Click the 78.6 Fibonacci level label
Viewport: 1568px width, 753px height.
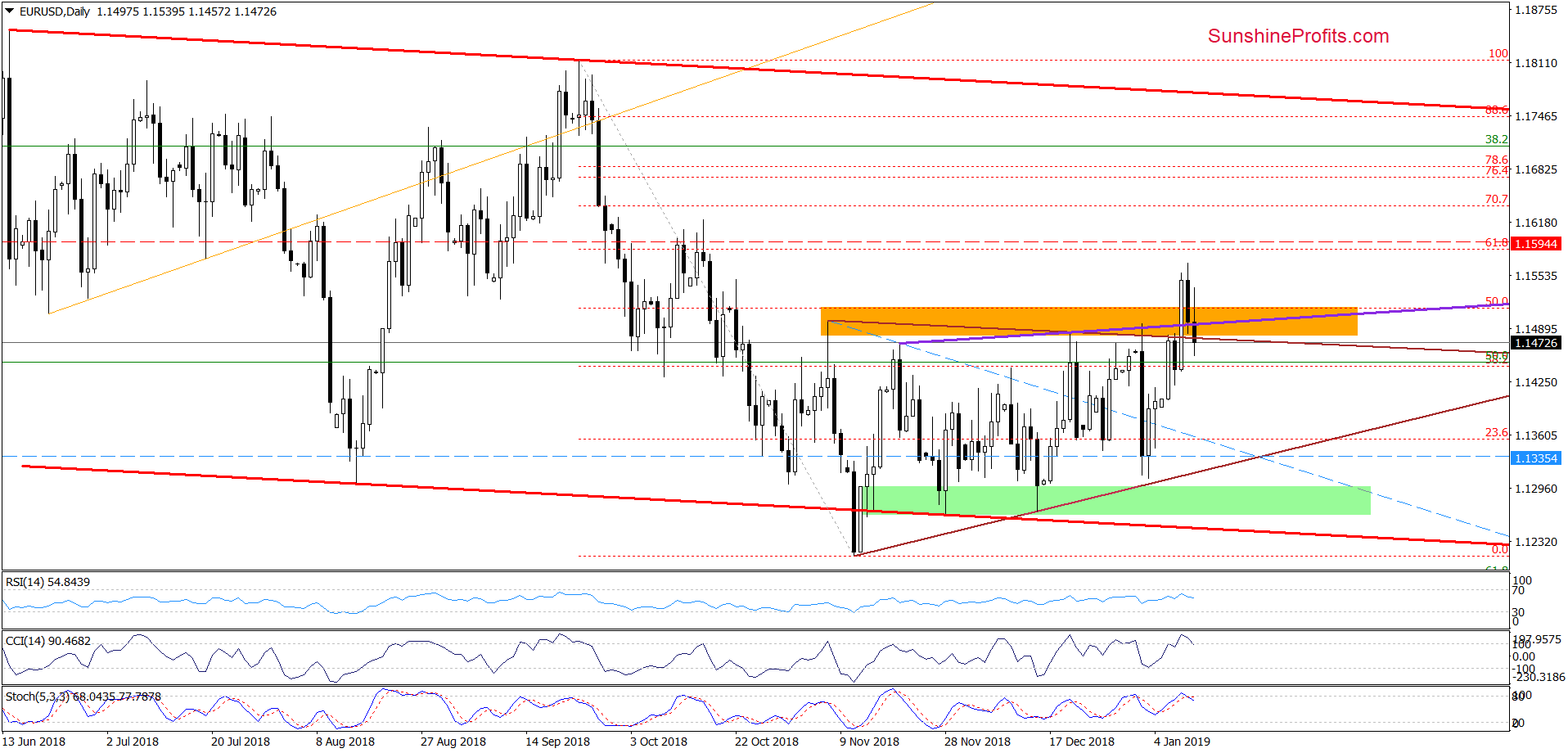1497,160
